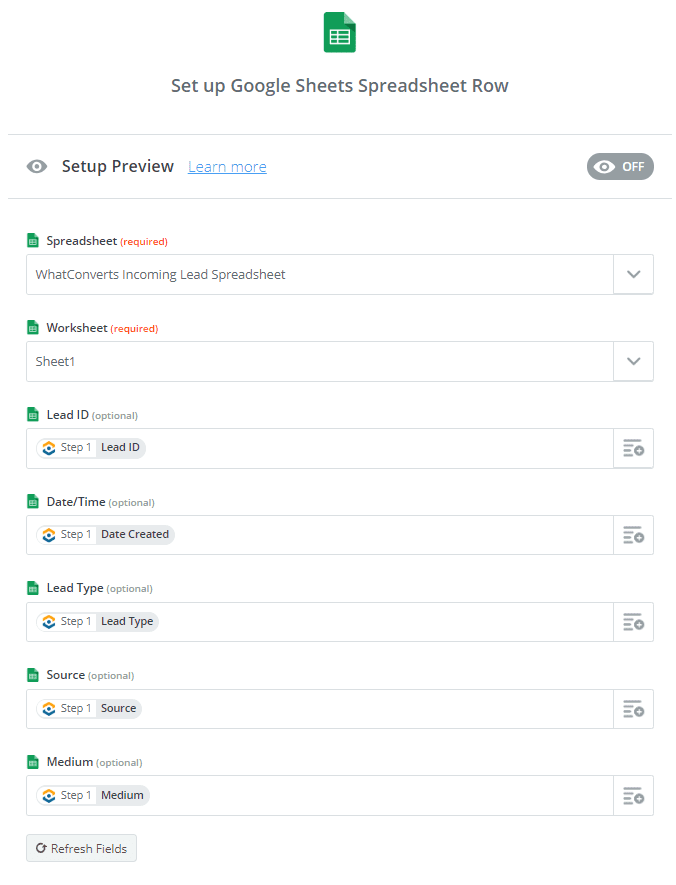Click the insert-field icon for Lead ID
Image resolution: width=676 pixels, height=885 pixels.
pyautogui.click(x=633, y=448)
